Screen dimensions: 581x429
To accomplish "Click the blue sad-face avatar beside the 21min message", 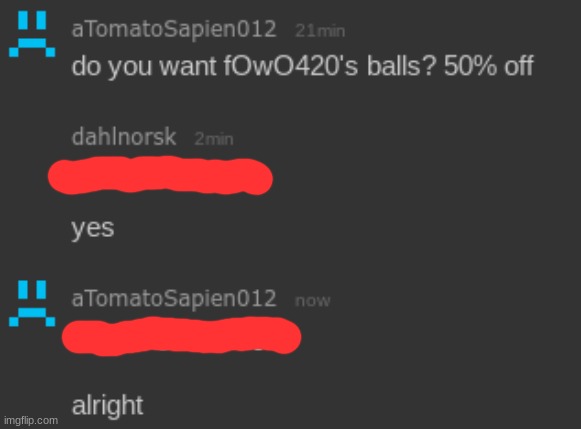I will click(32, 34).
